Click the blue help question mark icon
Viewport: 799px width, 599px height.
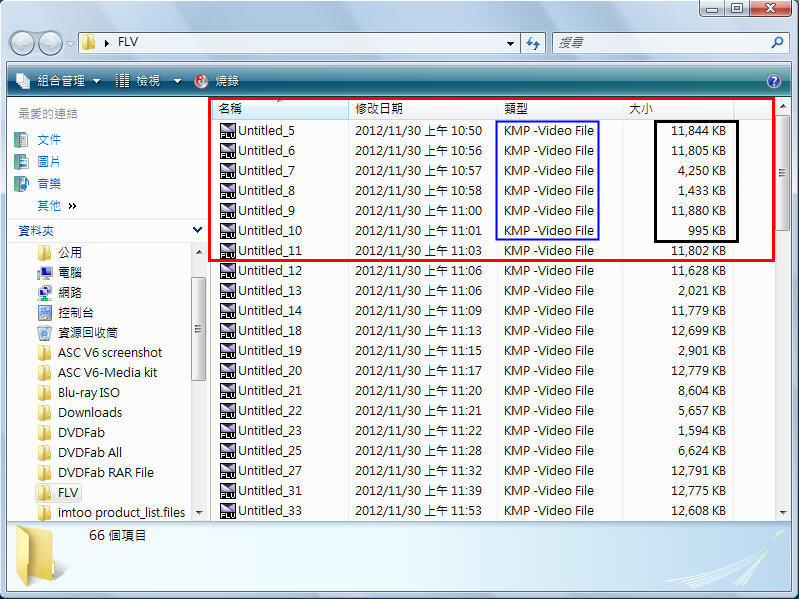click(773, 81)
